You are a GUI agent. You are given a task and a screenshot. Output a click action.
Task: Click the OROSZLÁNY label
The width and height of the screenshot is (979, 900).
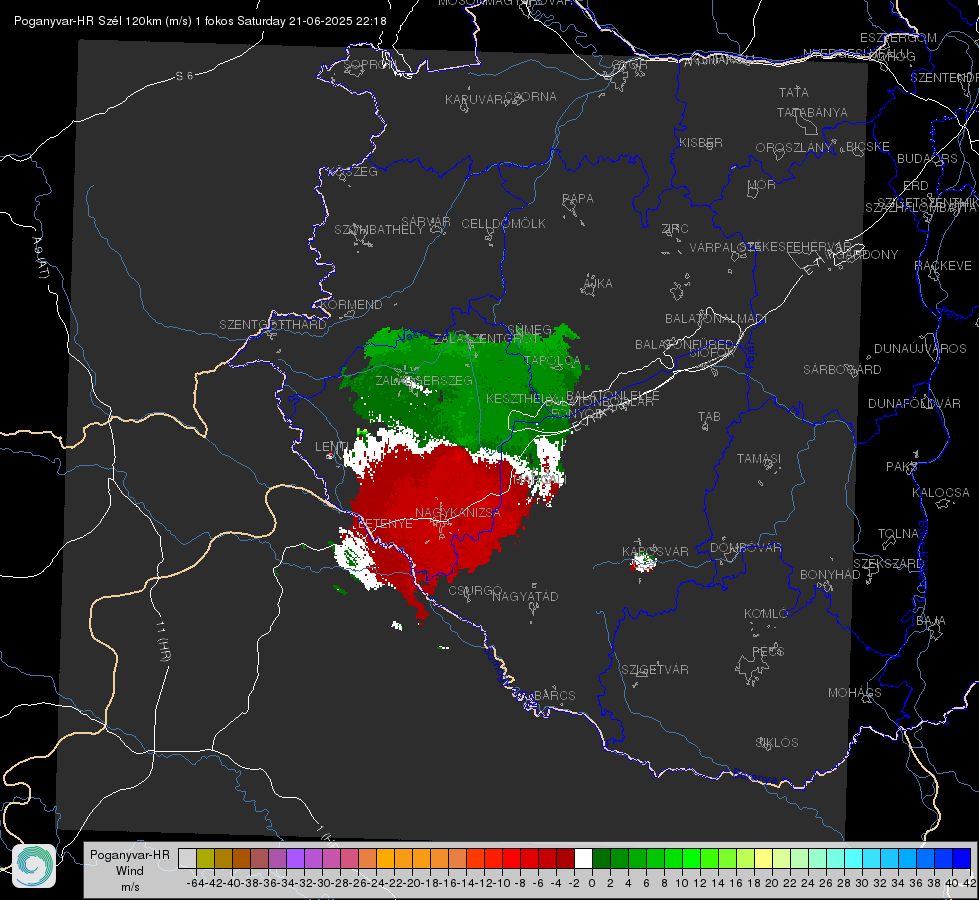coord(794,148)
